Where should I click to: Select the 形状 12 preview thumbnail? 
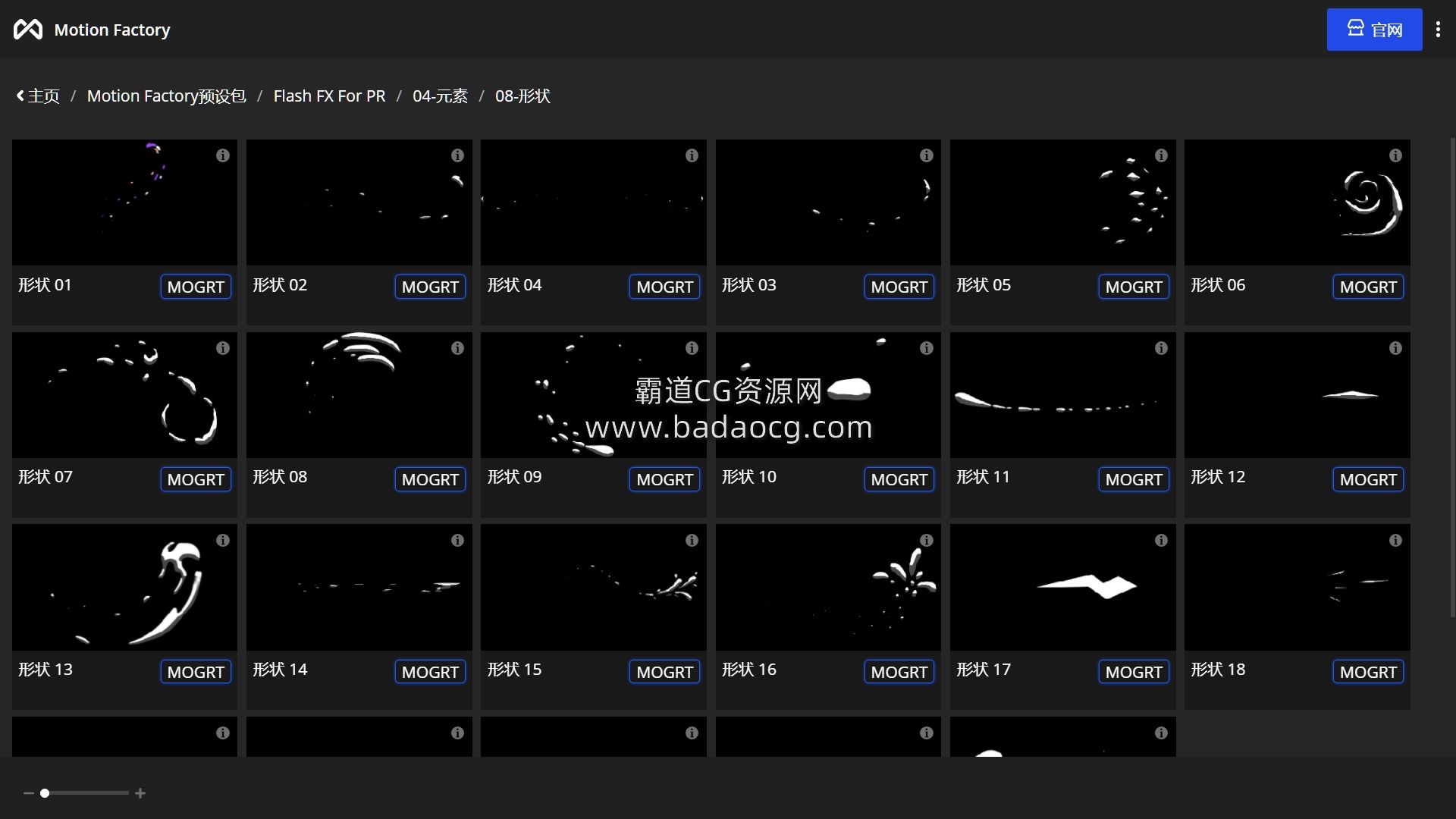[1298, 395]
